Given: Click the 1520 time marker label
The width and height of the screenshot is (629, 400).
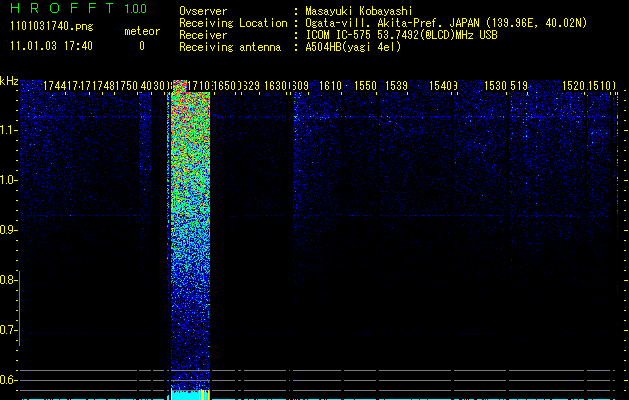Looking at the screenshot, I should click(573, 86).
